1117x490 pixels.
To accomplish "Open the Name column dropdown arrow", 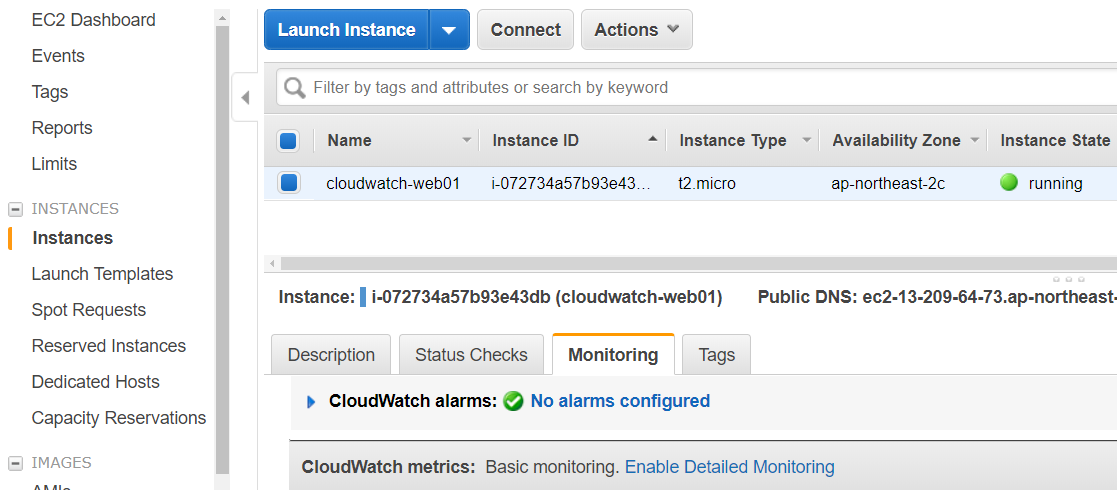I will point(467,140).
